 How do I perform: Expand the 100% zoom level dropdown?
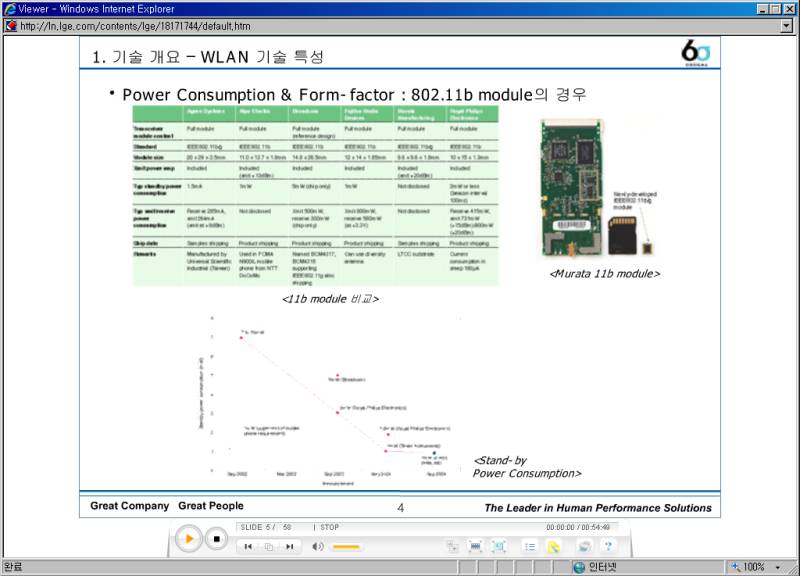click(778, 567)
